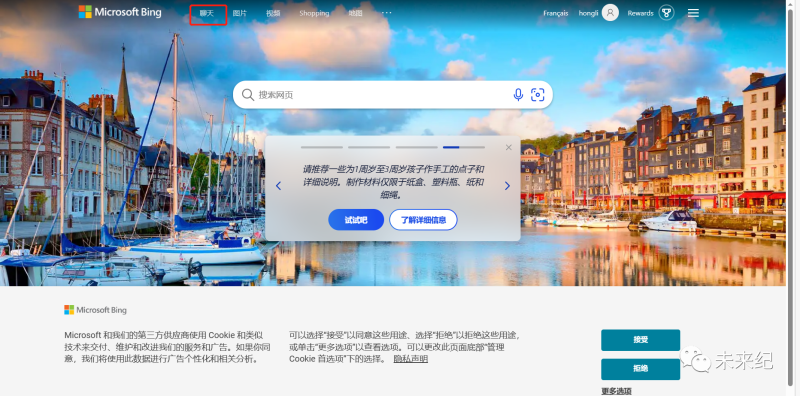The width and height of the screenshot is (800, 396).
Task: Open the 隐私声明 privacy link
Action: (411, 359)
